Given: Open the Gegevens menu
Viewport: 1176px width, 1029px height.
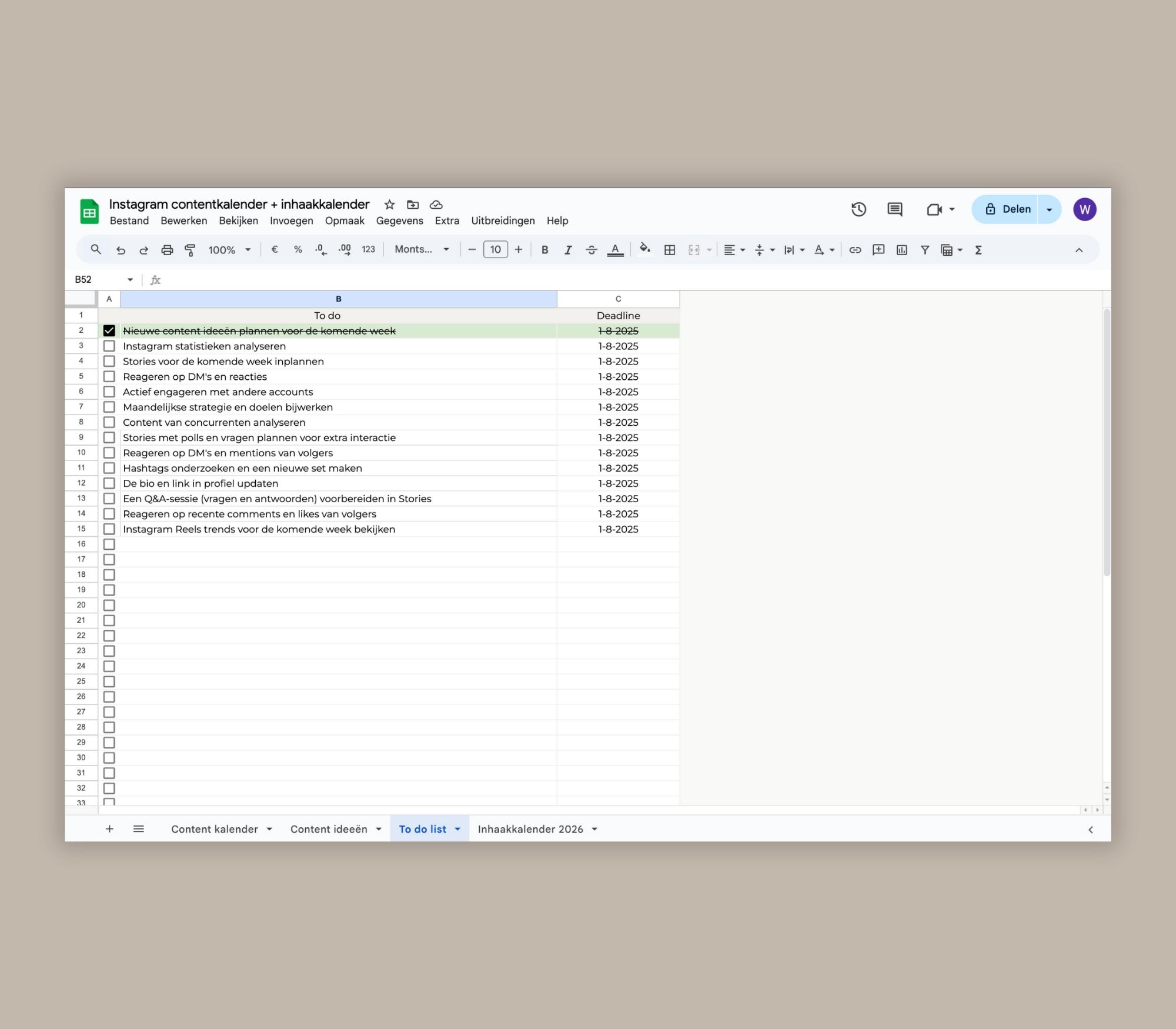Looking at the screenshot, I should (x=399, y=220).
